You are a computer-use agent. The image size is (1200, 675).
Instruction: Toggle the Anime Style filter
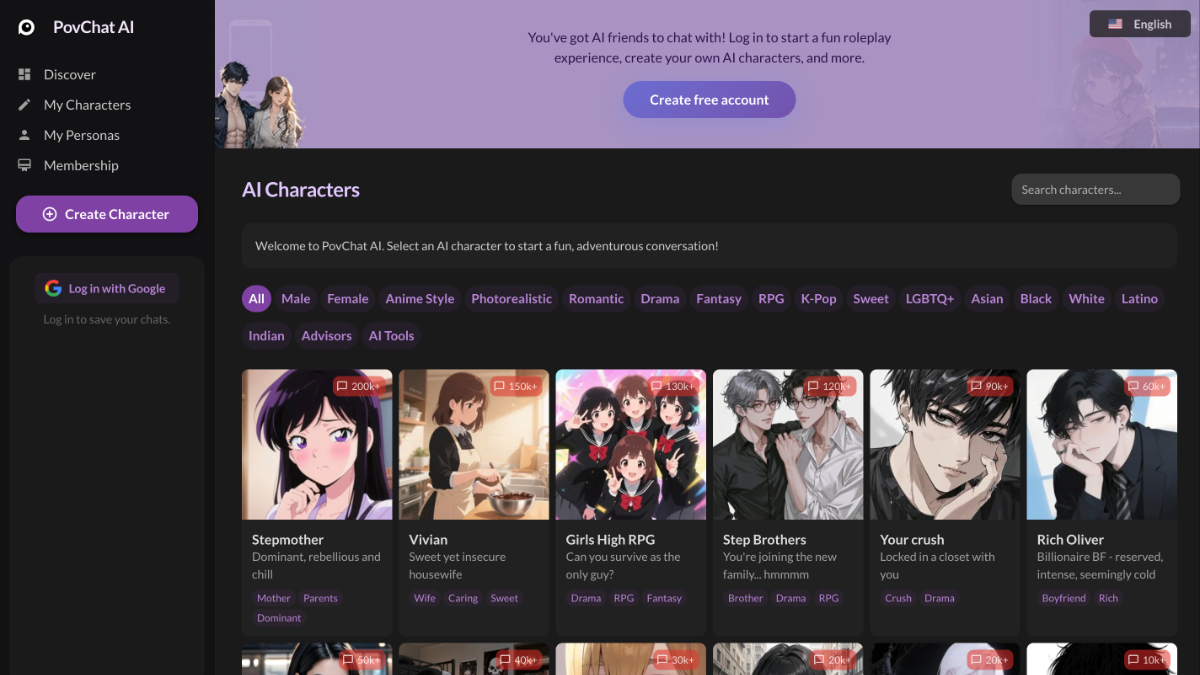419,298
